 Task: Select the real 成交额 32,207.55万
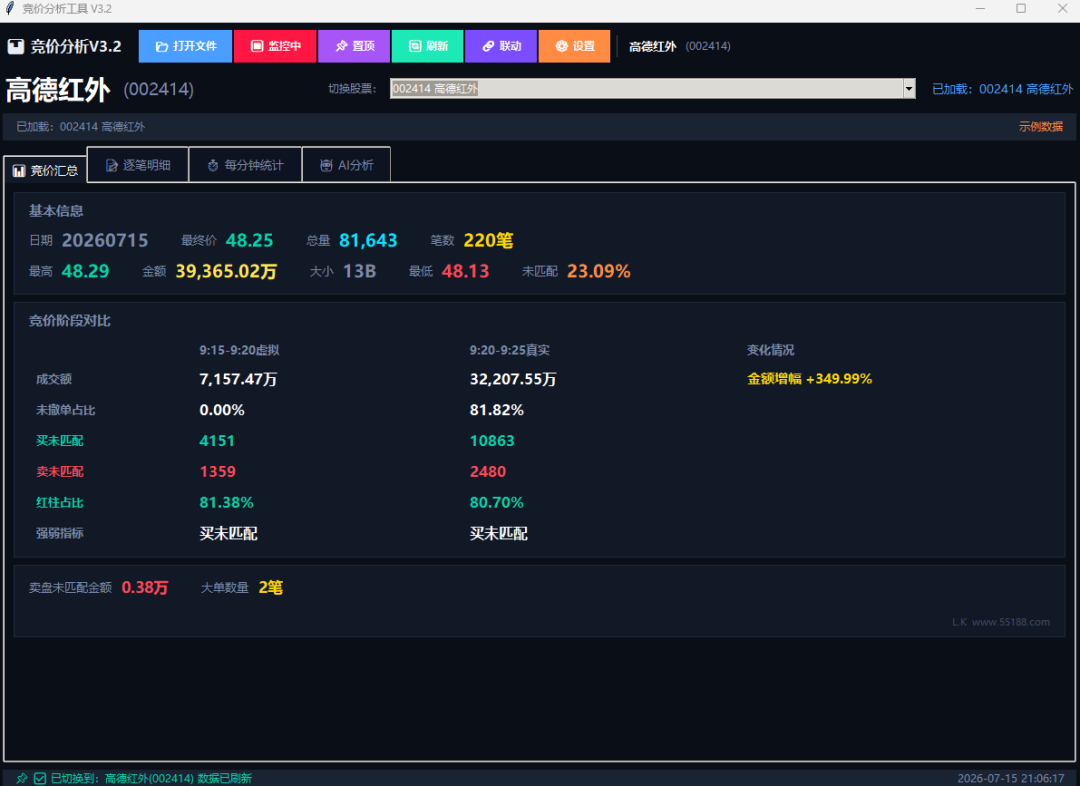pos(513,379)
